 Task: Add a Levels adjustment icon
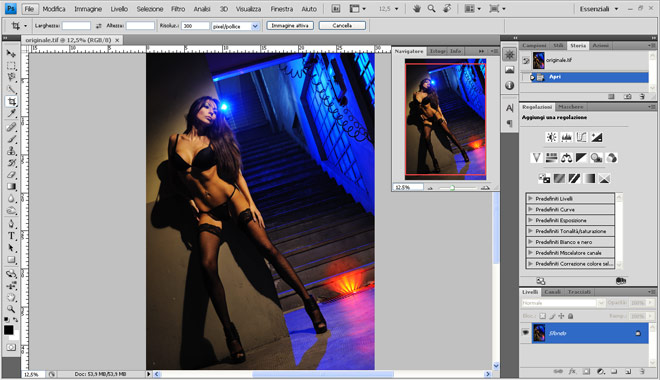[x=566, y=137]
